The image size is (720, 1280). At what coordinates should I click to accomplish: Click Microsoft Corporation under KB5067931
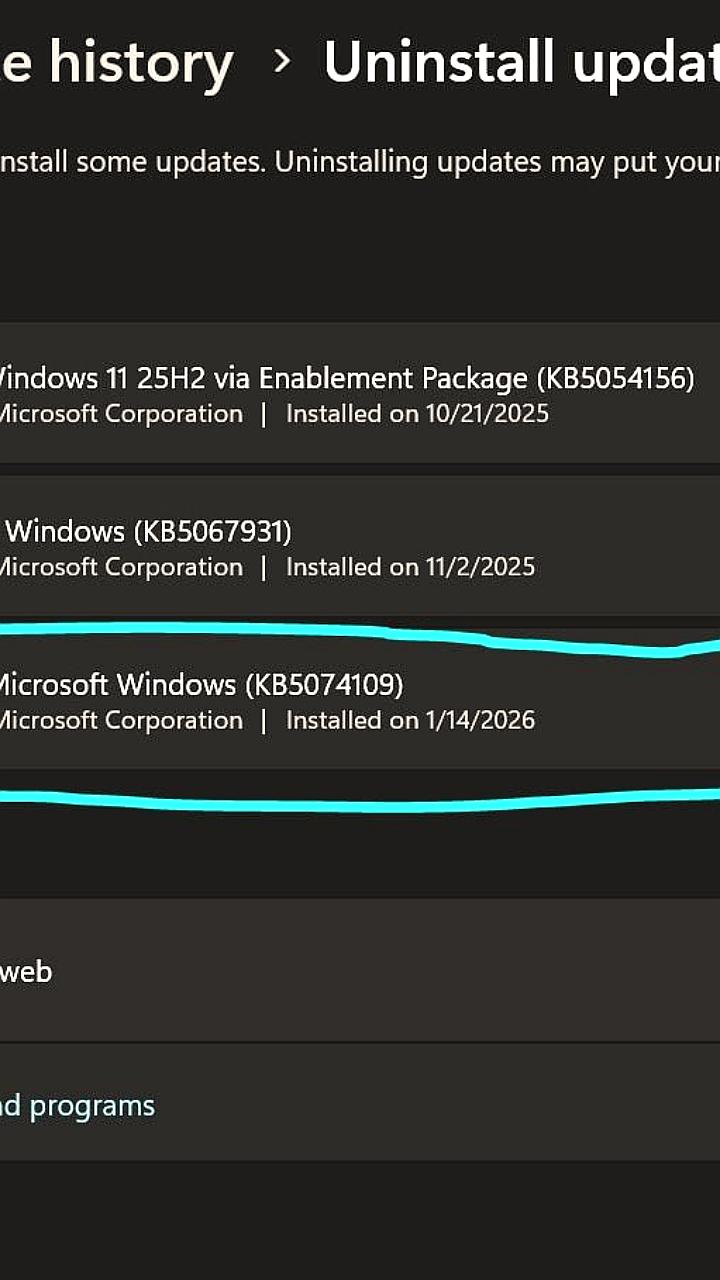click(120, 566)
